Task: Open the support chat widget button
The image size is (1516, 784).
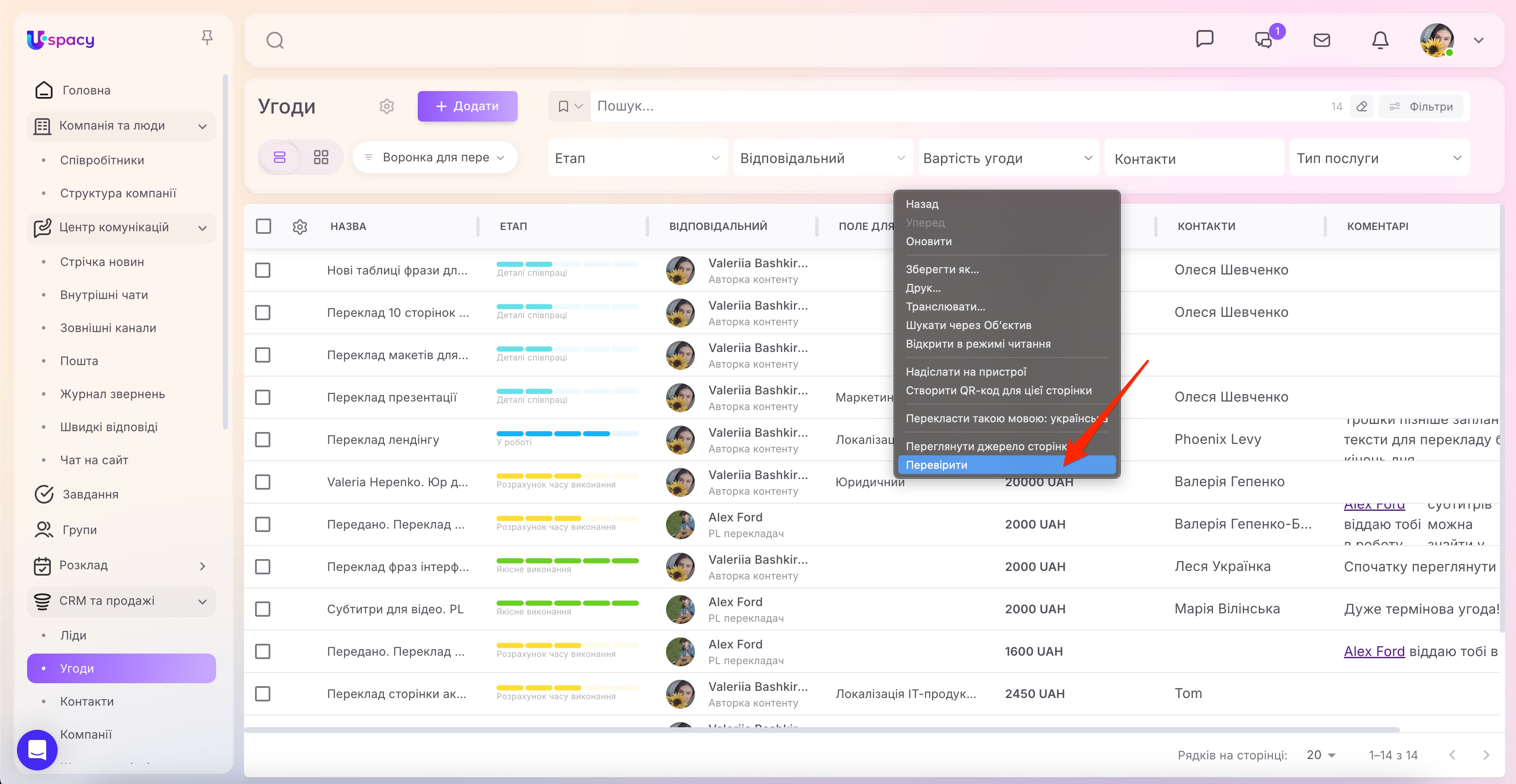Action: click(x=37, y=749)
